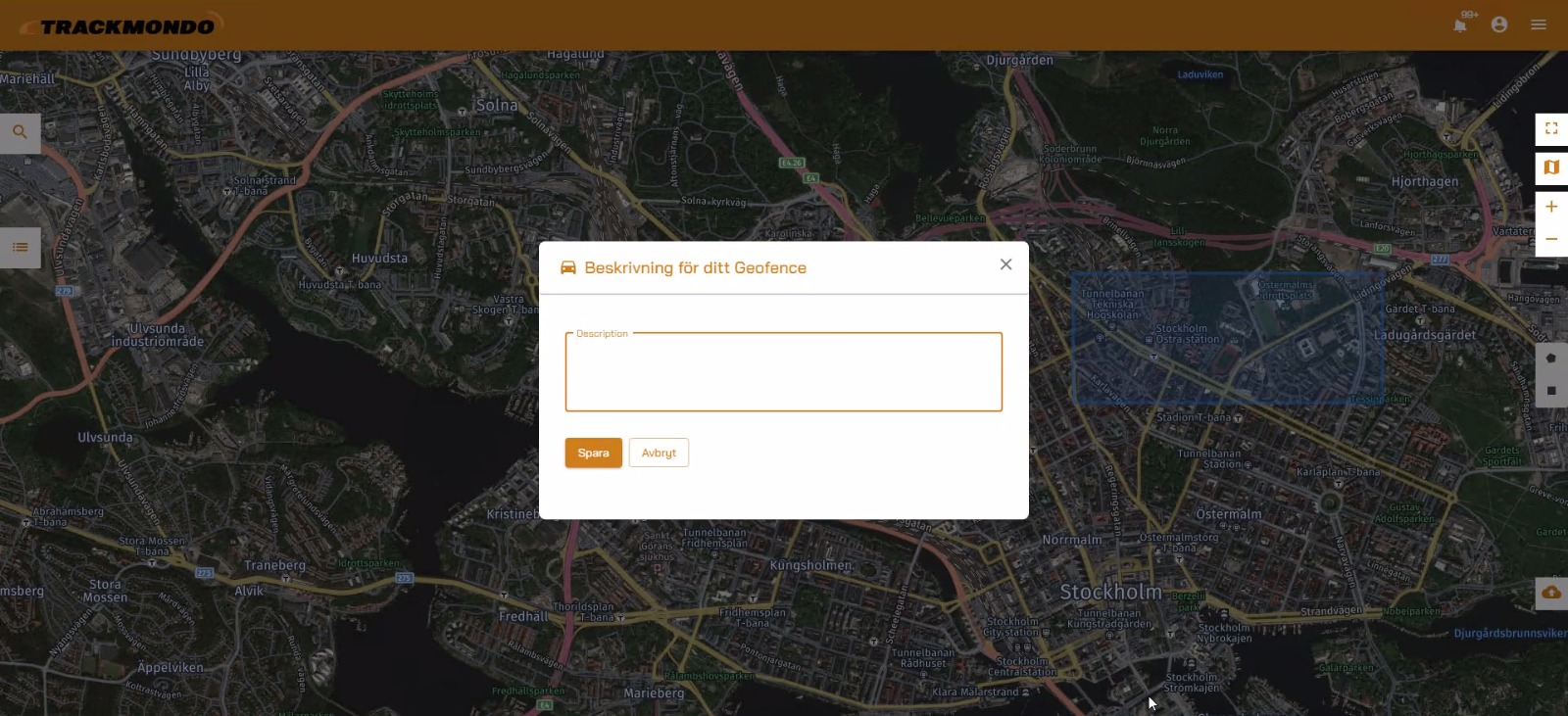Viewport: 1568px width, 716px height.
Task: Click the Trackmondo logo
Action: coord(122,25)
